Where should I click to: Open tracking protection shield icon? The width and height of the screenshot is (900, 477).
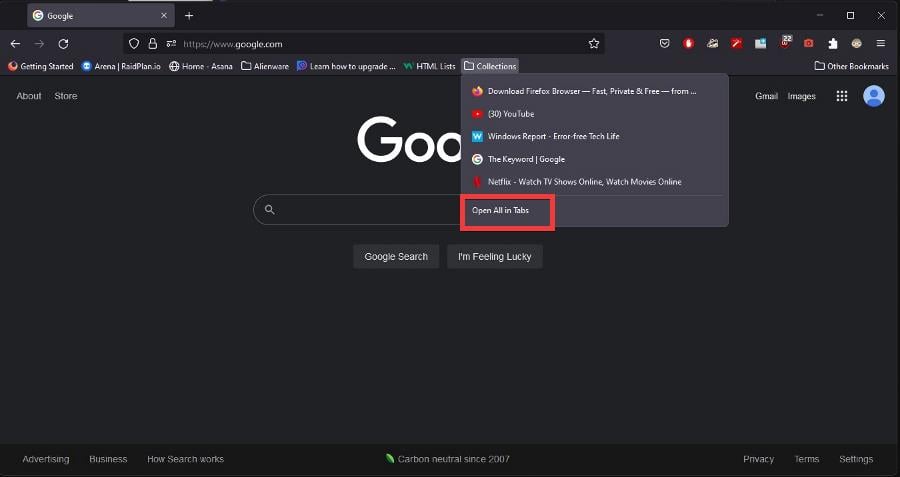134,44
